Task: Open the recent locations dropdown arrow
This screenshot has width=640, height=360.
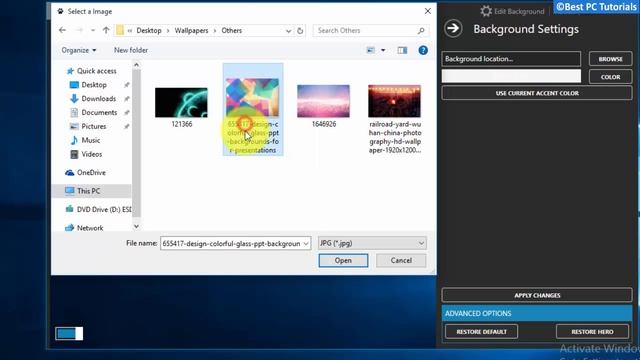Action: (x=93, y=31)
